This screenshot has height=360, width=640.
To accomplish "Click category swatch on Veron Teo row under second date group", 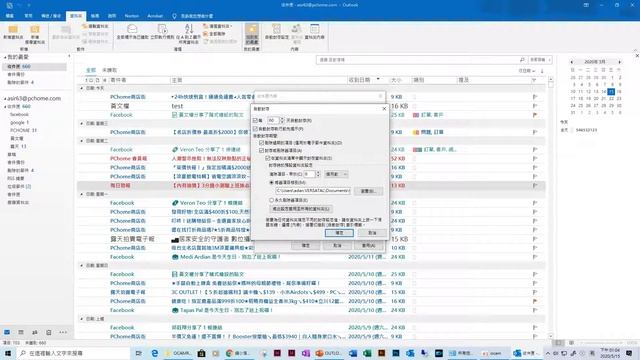I will [x=417, y=150].
